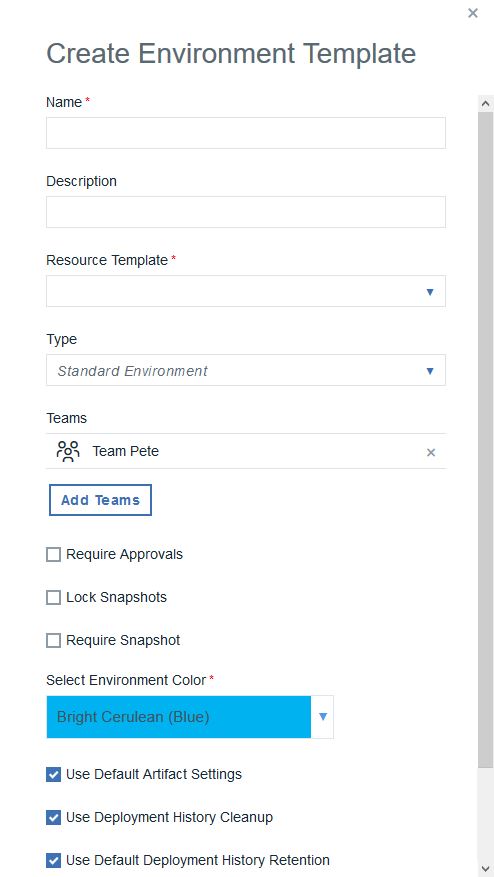Click the Resource Template label

107,260
